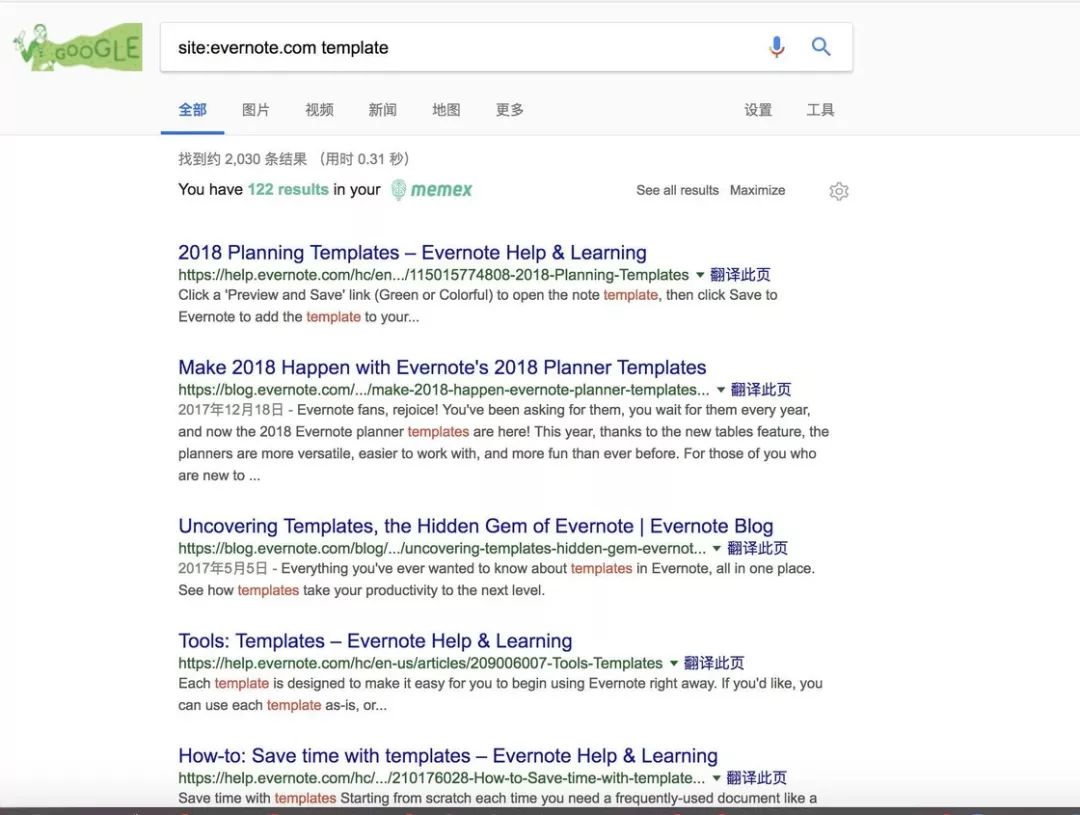Click the blue search magnifier icon
The image size is (1080, 815).
[820, 47]
